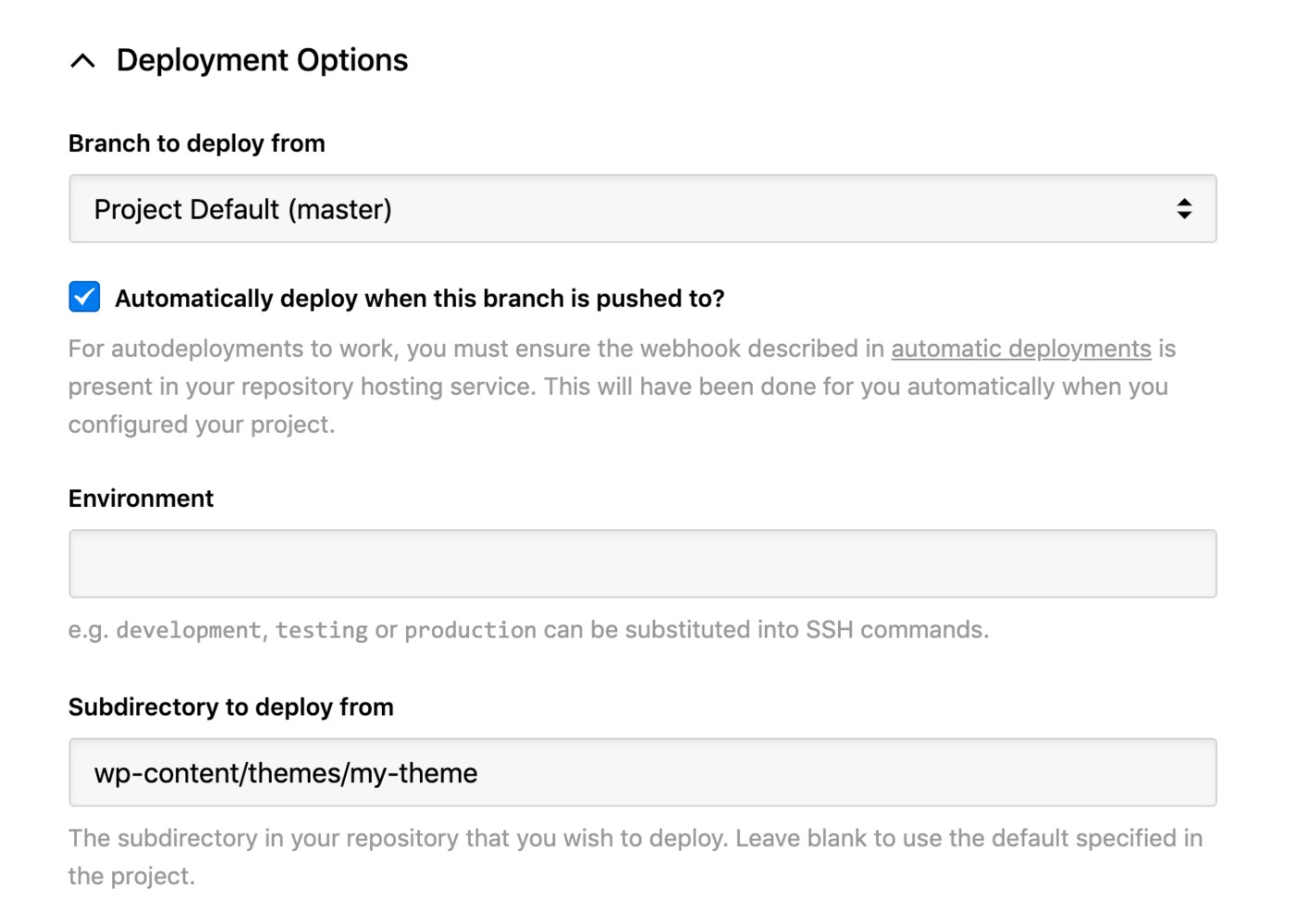Open the Branch to deploy from dropdown
The image size is (1295, 924).
pyautogui.click(x=643, y=209)
